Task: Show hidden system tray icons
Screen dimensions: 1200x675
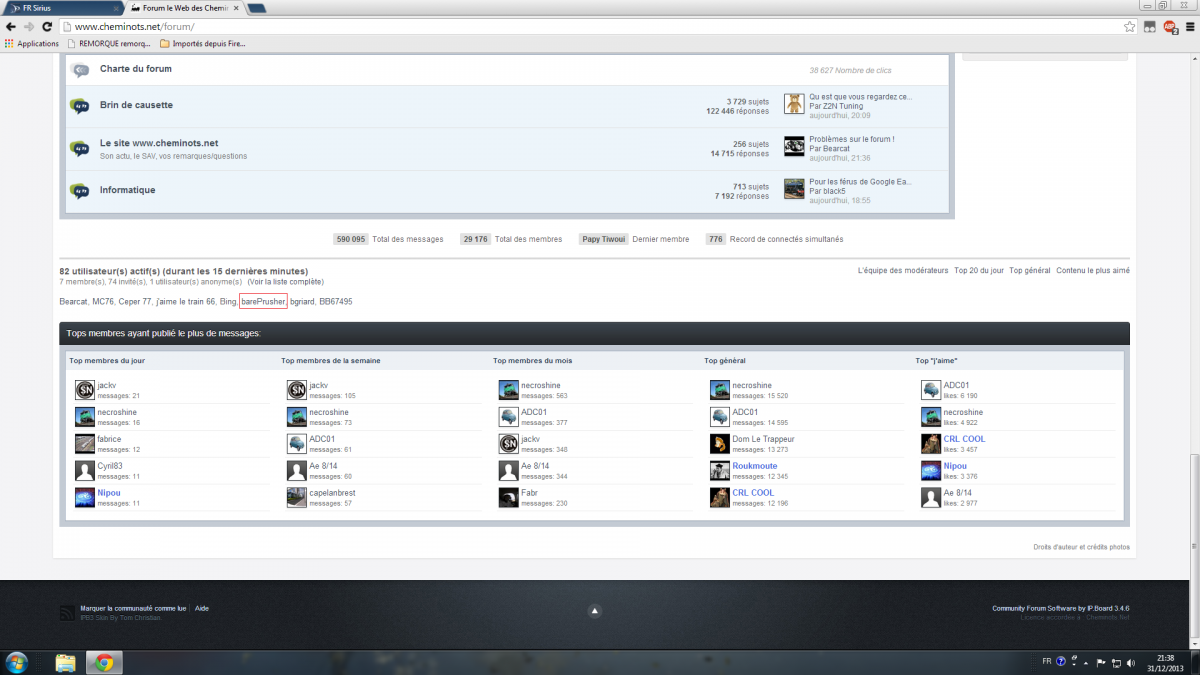Action: tap(1086, 662)
